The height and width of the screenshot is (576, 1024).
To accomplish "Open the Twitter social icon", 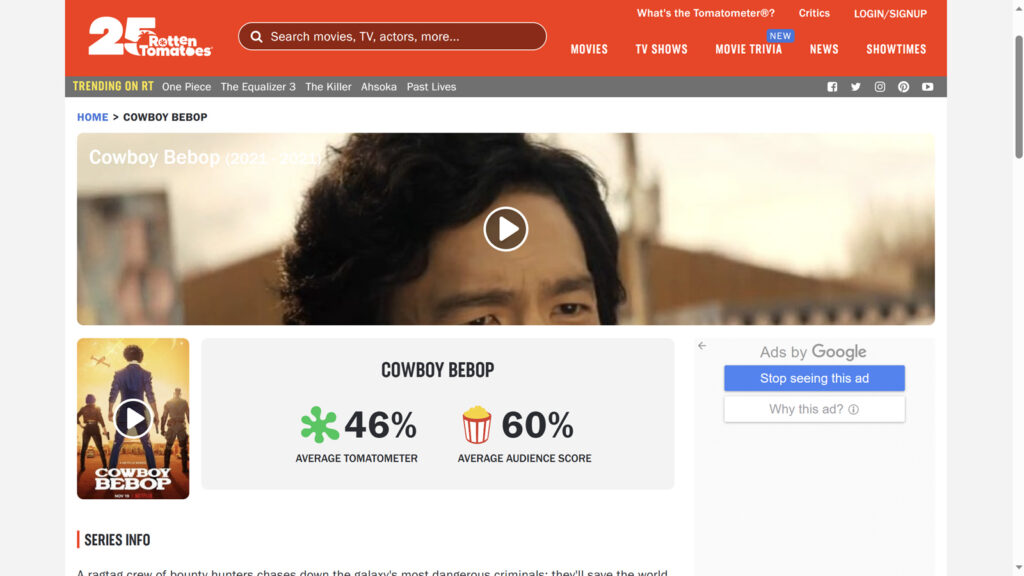I will pos(856,87).
